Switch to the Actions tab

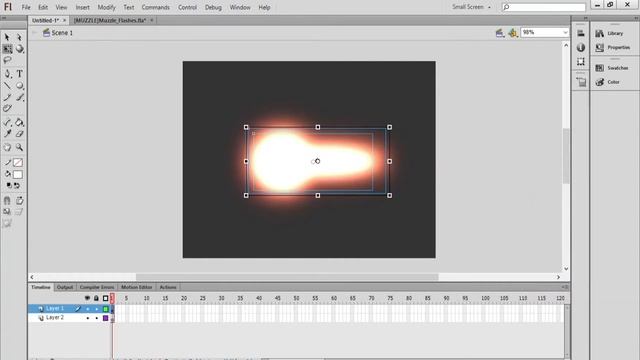168,287
